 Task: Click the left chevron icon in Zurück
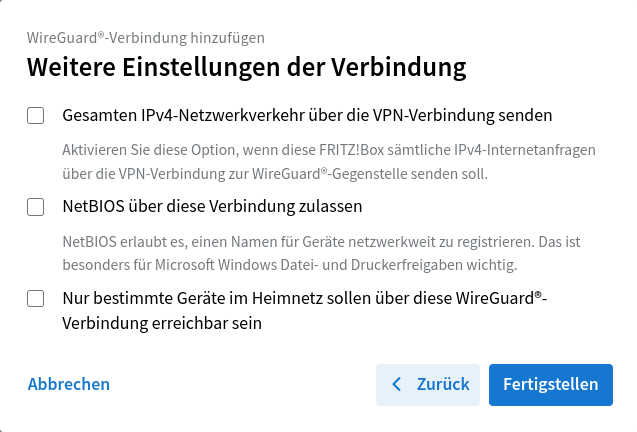click(x=398, y=384)
